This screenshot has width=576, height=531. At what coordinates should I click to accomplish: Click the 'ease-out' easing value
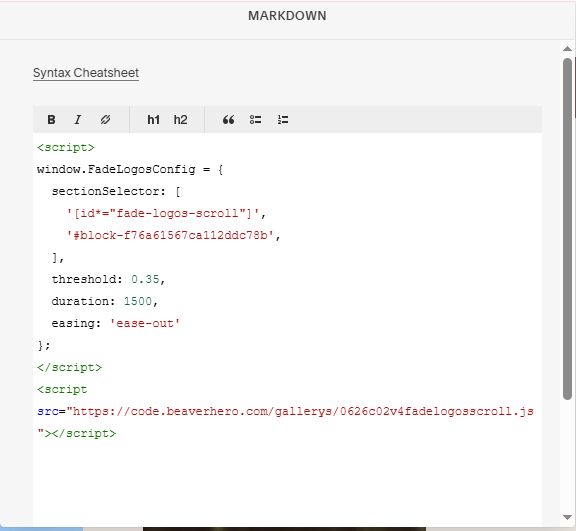(145, 324)
